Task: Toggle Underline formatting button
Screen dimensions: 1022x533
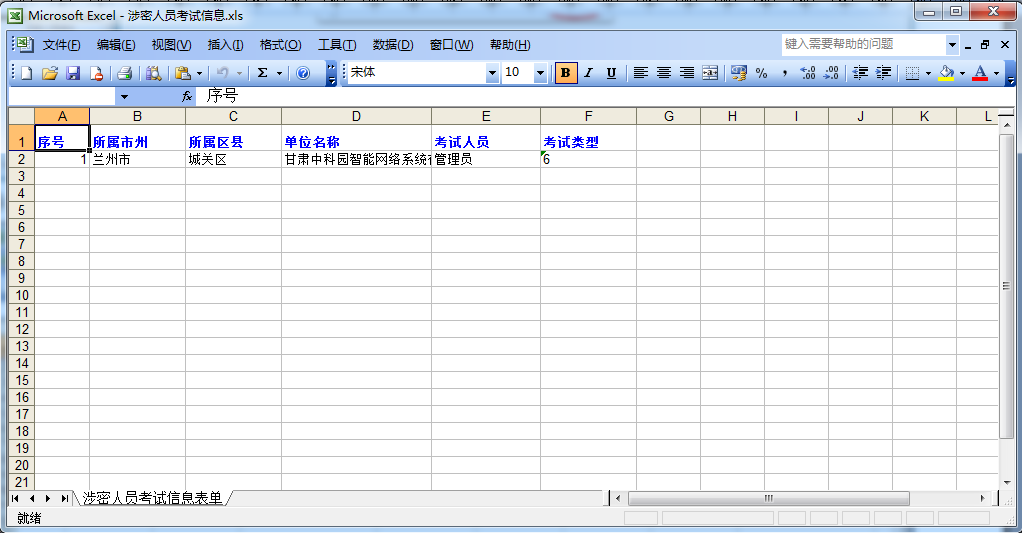Action: click(x=610, y=73)
